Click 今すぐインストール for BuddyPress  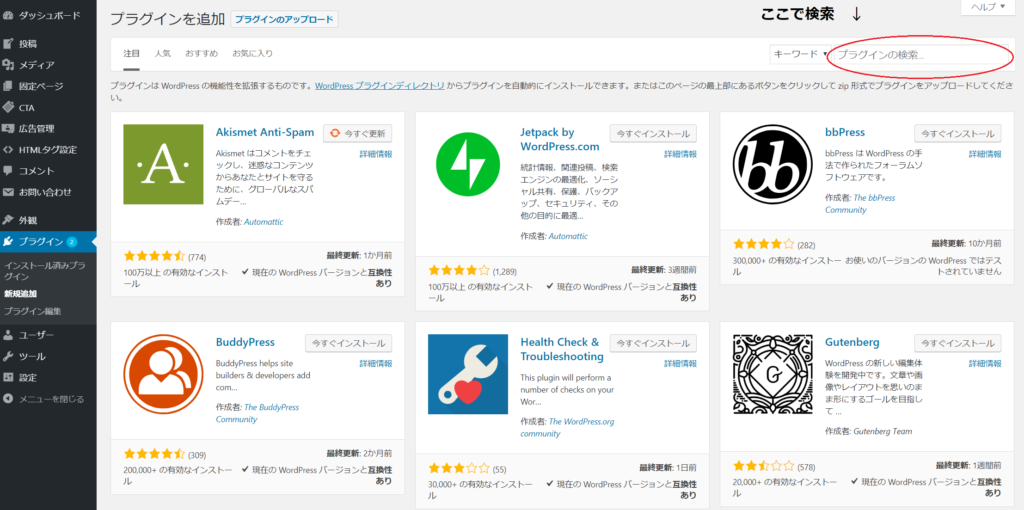pyautogui.click(x=349, y=343)
